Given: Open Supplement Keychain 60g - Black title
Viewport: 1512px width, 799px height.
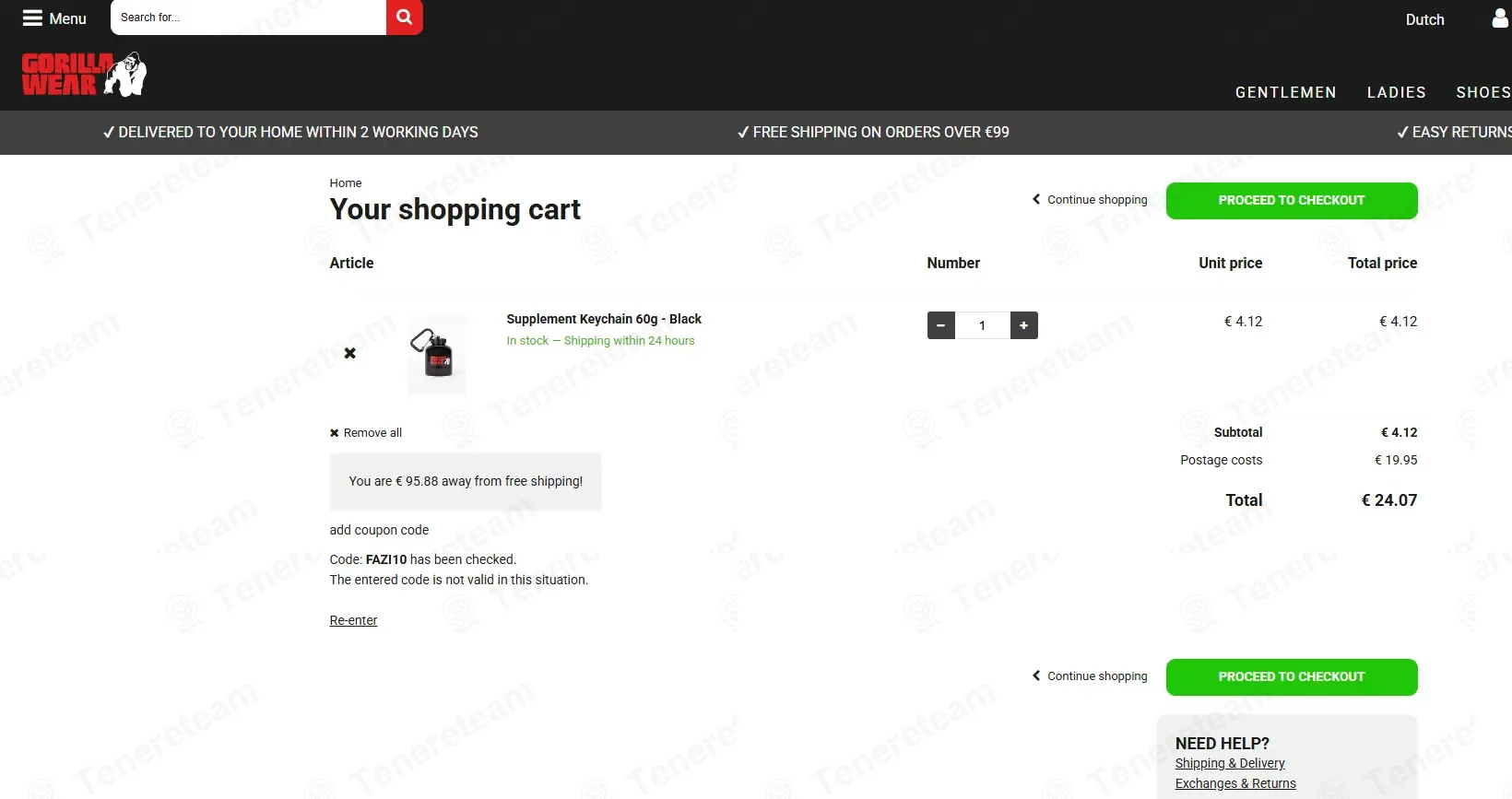Looking at the screenshot, I should [x=604, y=319].
